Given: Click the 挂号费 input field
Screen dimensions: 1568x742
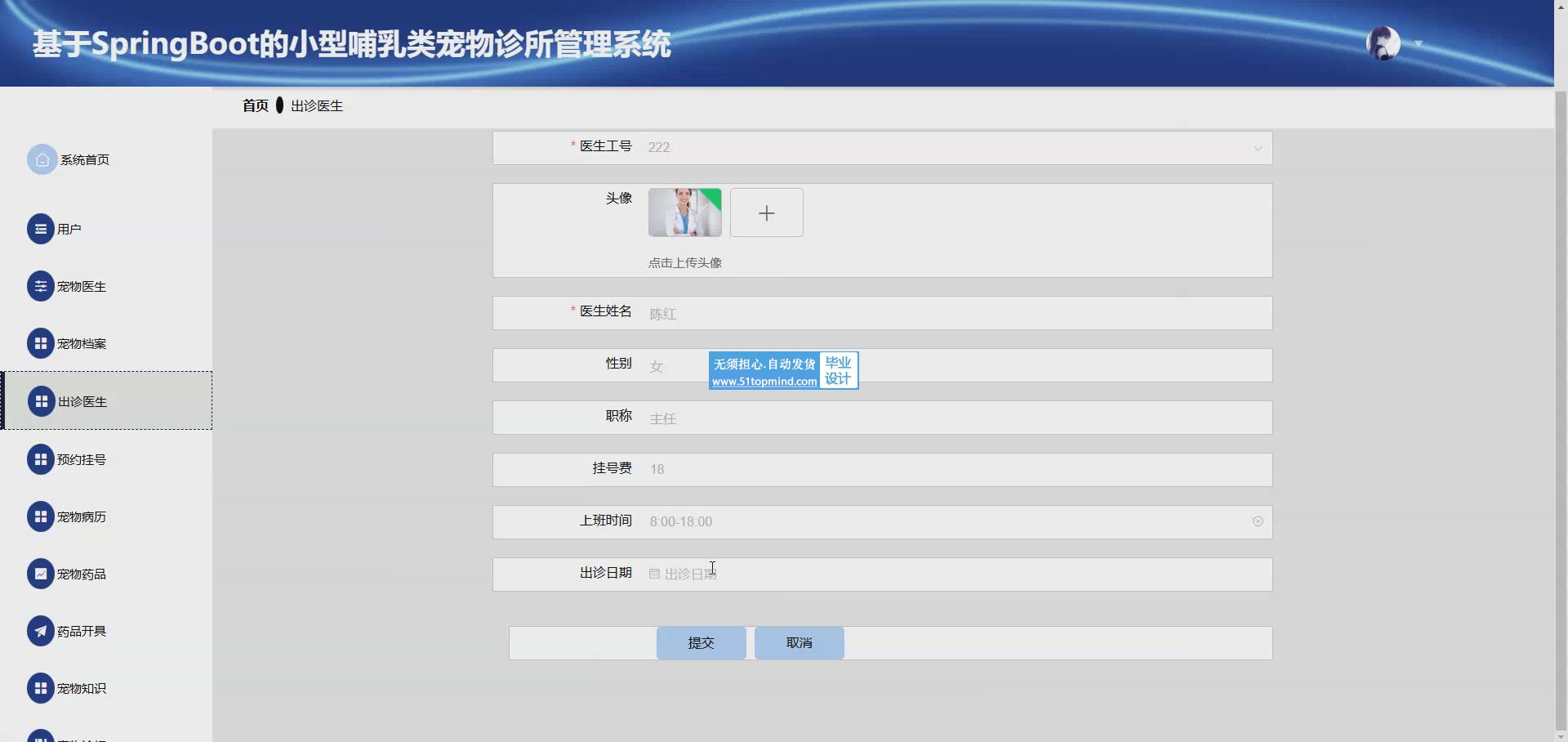Looking at the screenshot, I should pos(955,470).
